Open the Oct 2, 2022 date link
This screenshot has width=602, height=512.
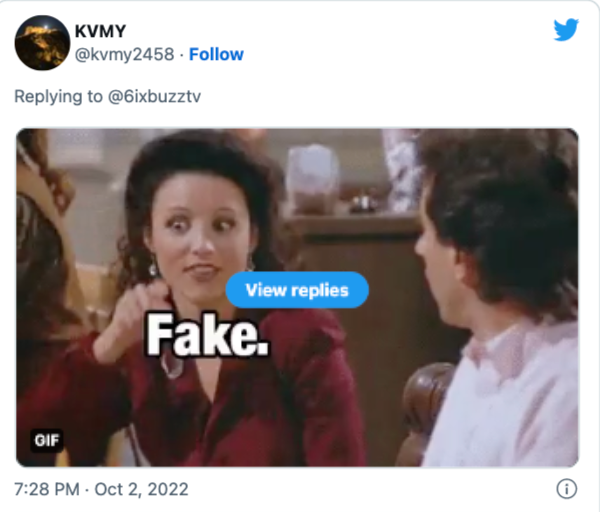pyautogui.click(x=141, y=489)
